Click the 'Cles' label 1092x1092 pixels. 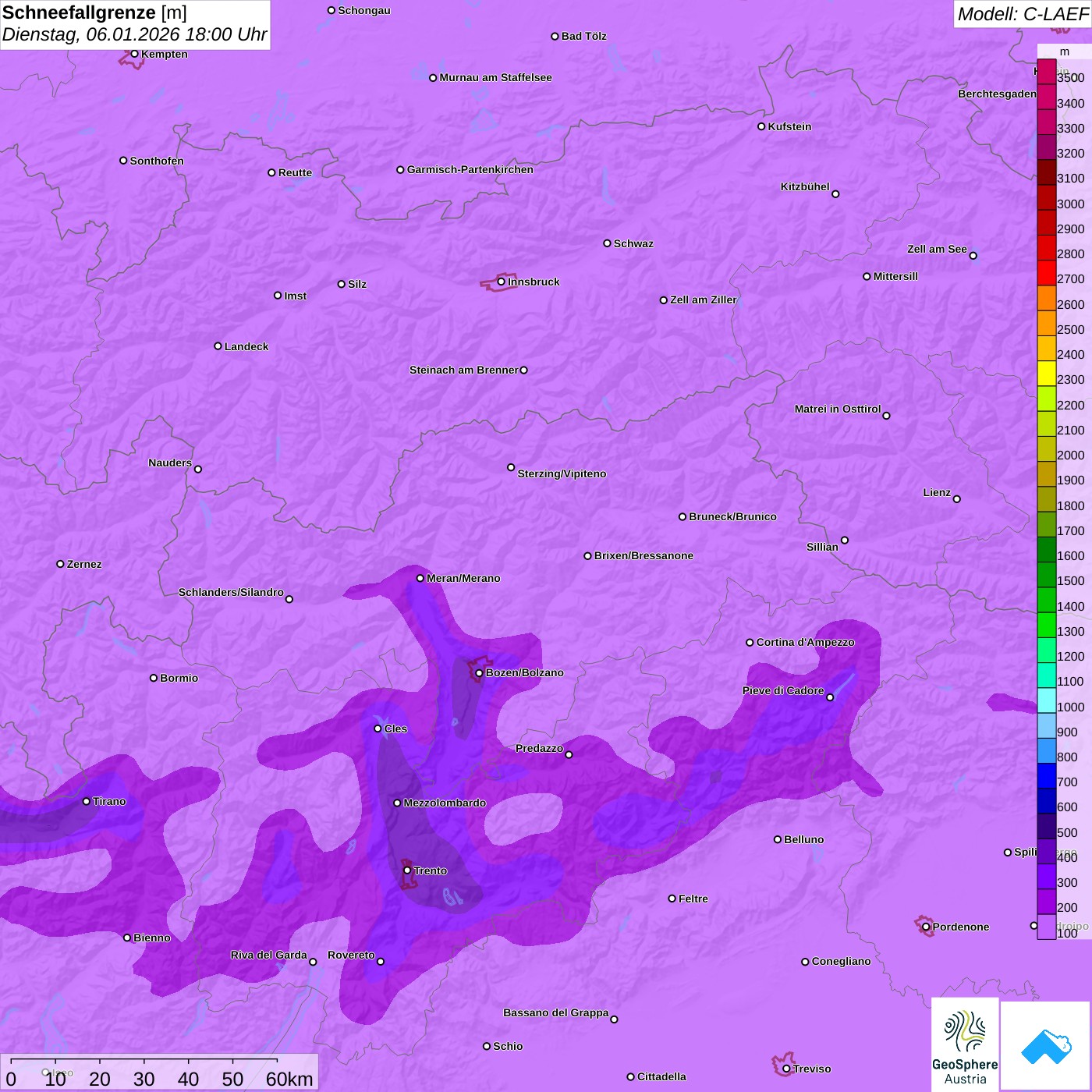click(395, 729)
